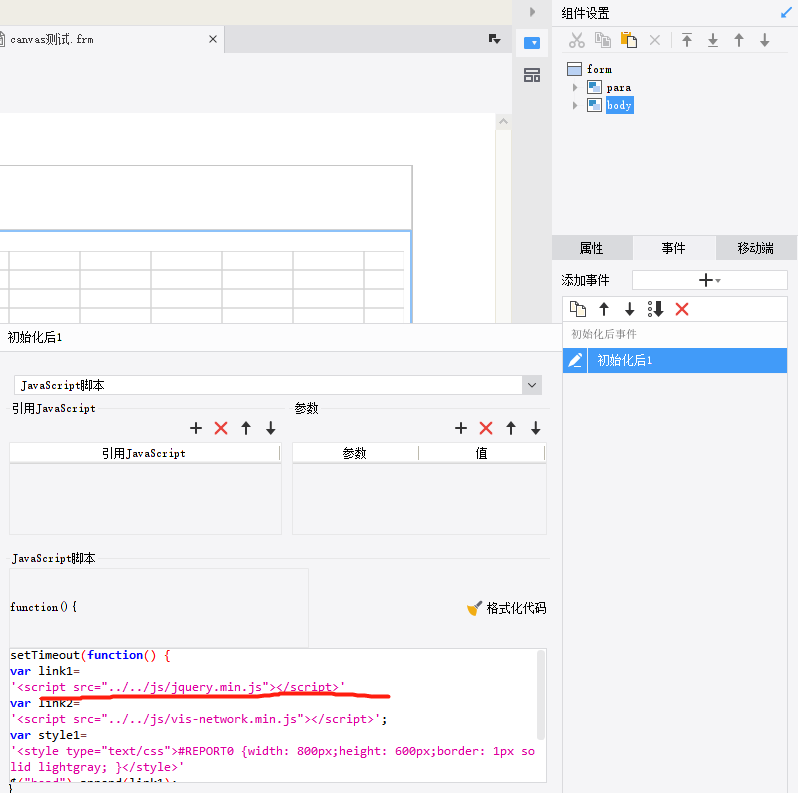Move event down in event list
This screenshot has height=793, width=798.
click(x=630, y=309)
